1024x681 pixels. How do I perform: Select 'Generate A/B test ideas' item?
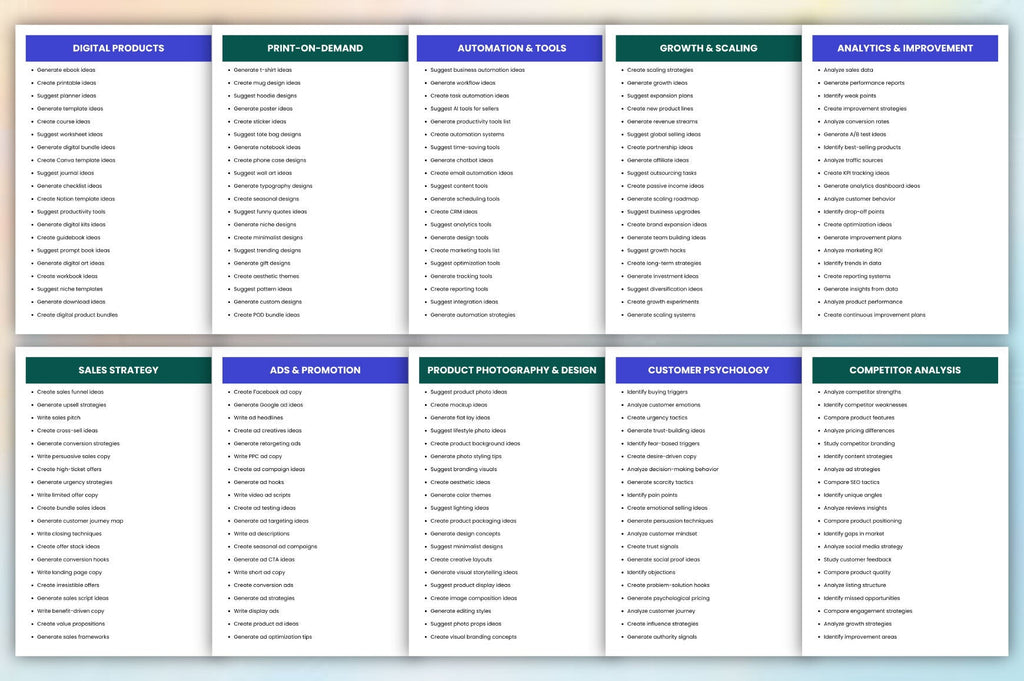855,135
